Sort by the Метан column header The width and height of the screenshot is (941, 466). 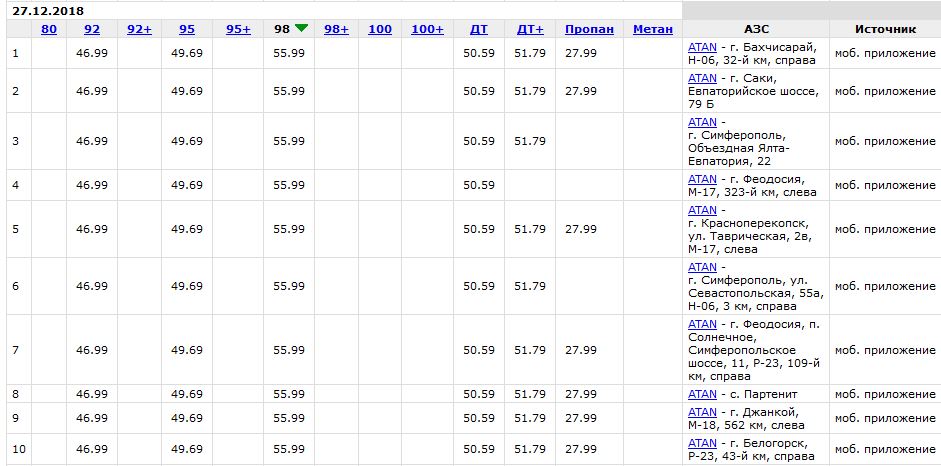pyautogui.click(x=653, y=29)
